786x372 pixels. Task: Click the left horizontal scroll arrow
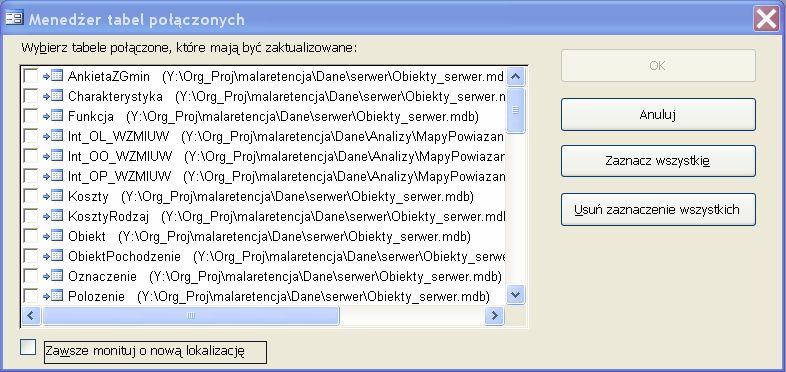point(32,315)
